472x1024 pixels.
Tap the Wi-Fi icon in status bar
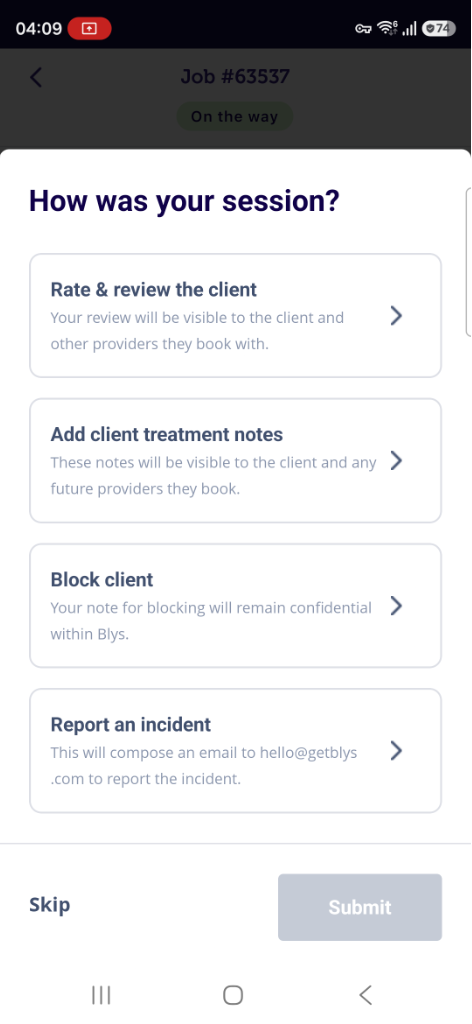[x=388, y=28]
